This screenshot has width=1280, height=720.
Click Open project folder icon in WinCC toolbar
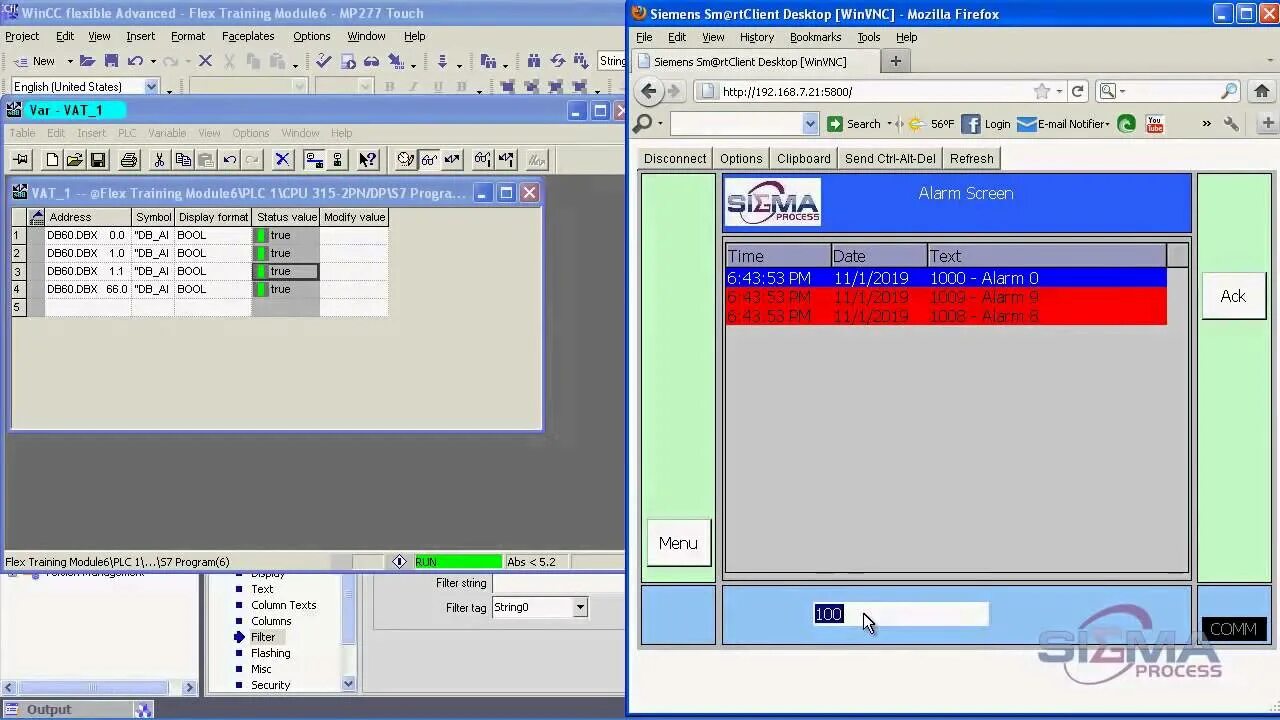87,61
